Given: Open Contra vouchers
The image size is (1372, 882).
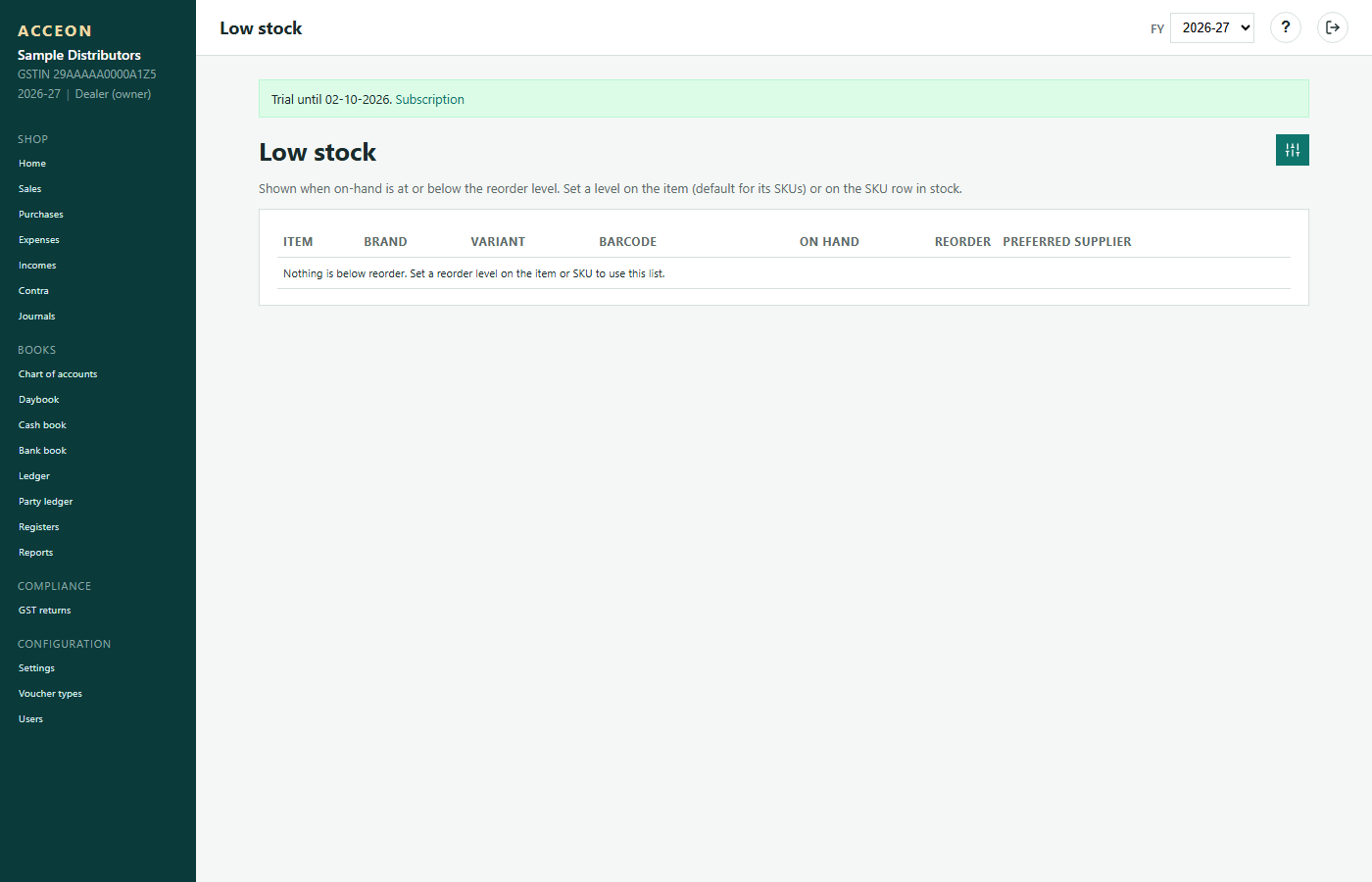Looking at the screenshot, I should (x=33, y=291).
